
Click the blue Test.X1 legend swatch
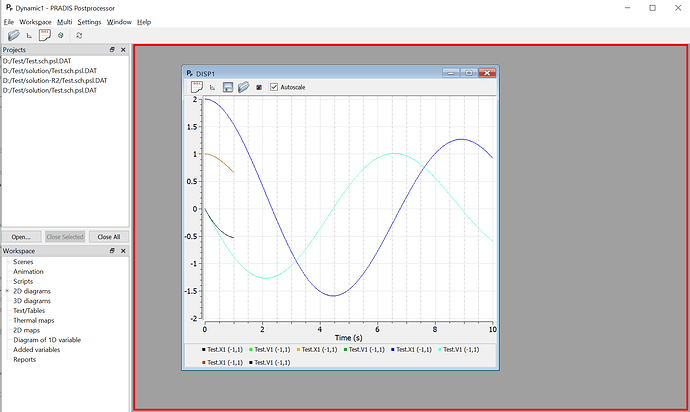coord(393,350)
